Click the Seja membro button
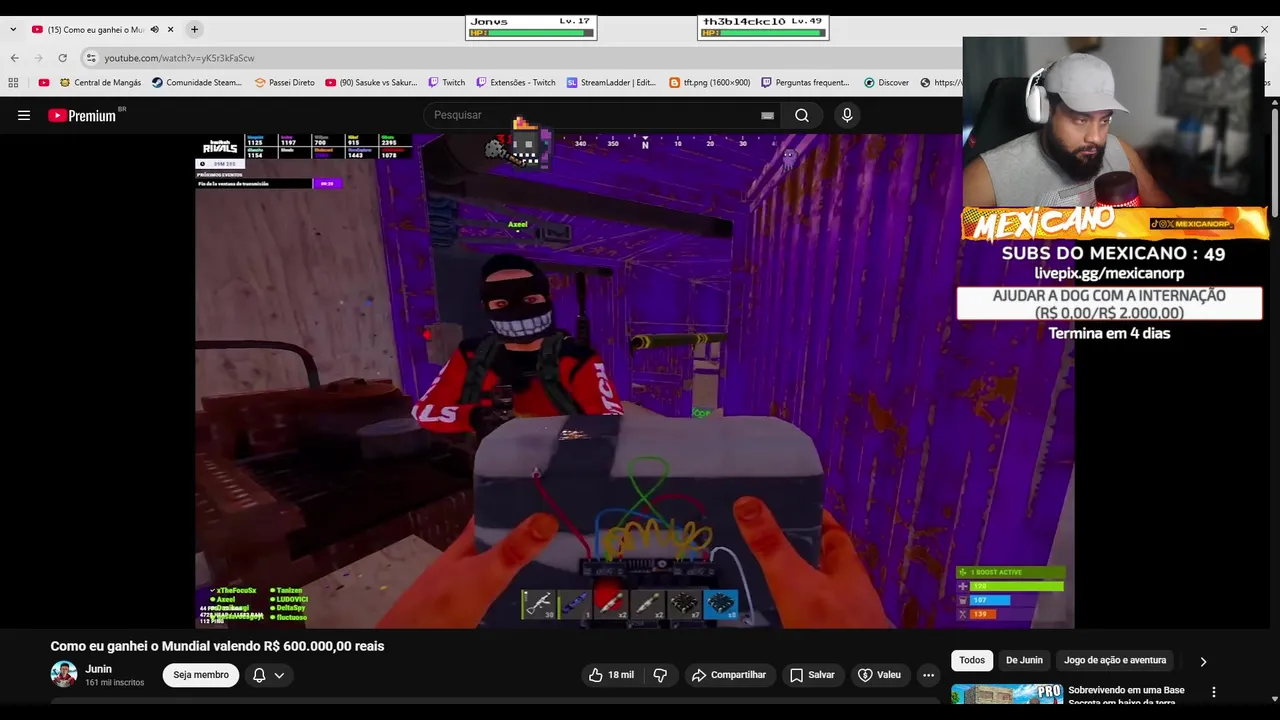1280x720 pixels. point(201,675)
